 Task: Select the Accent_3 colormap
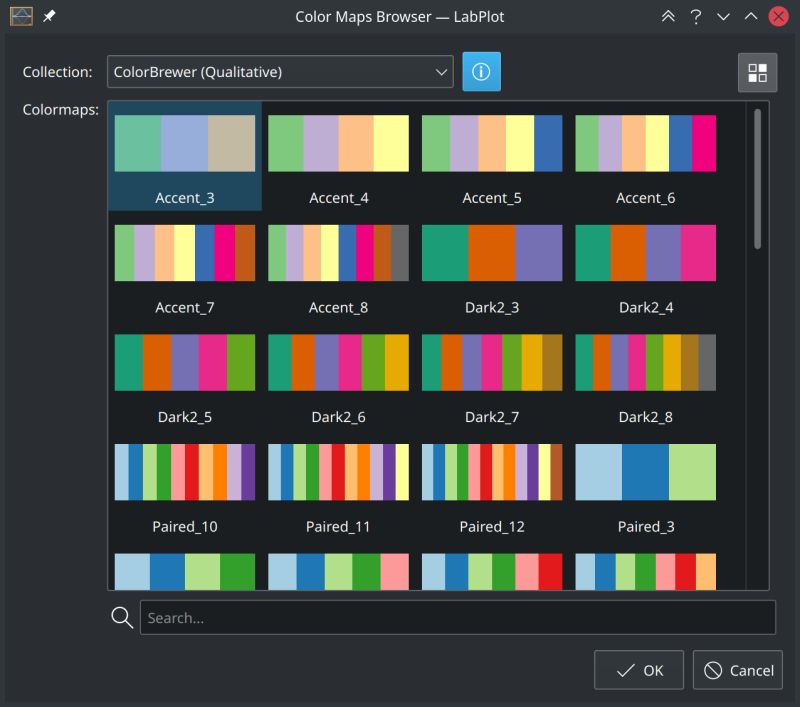click(184, 155)
